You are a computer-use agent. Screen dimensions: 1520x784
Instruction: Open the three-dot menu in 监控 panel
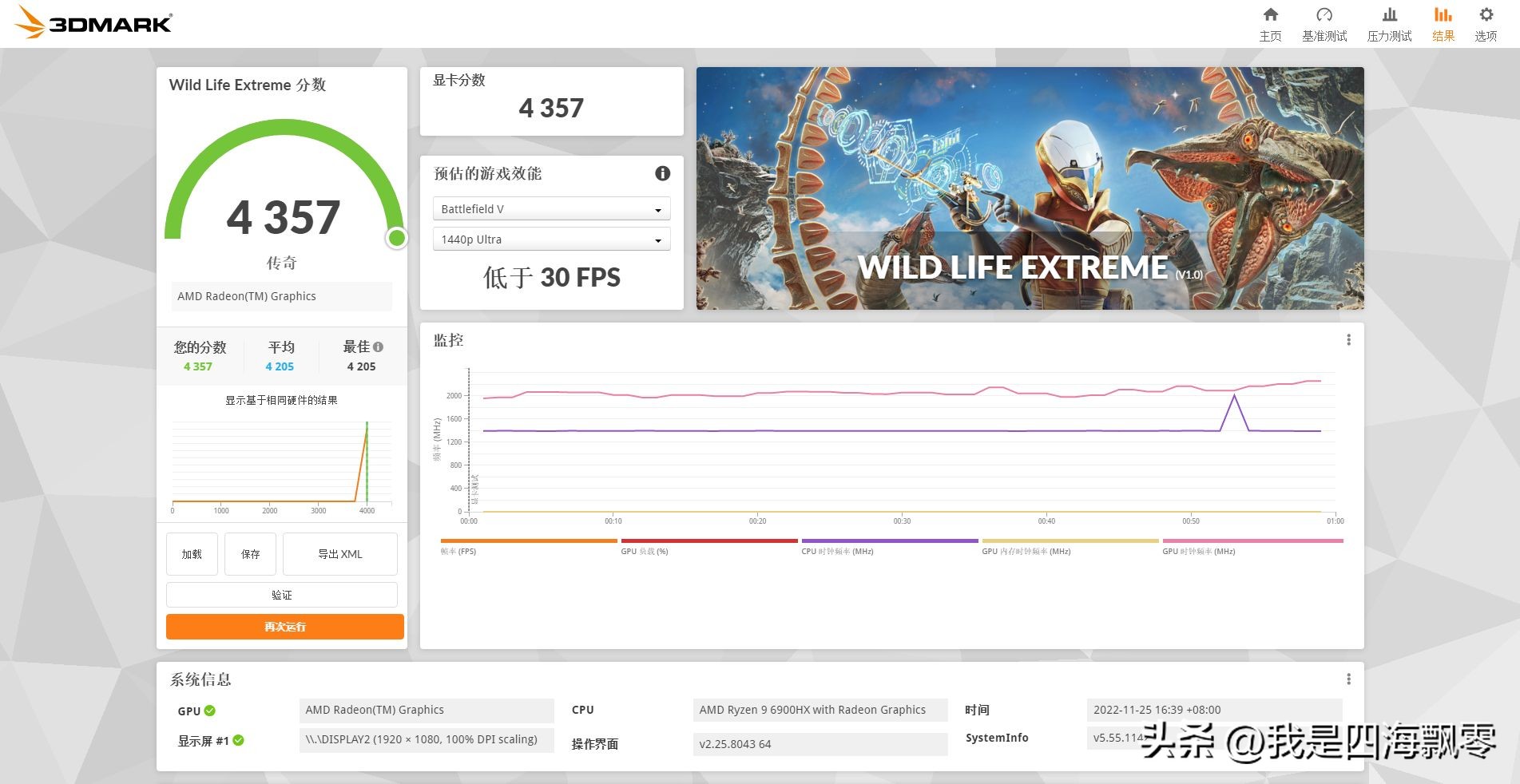[1348, 340]
